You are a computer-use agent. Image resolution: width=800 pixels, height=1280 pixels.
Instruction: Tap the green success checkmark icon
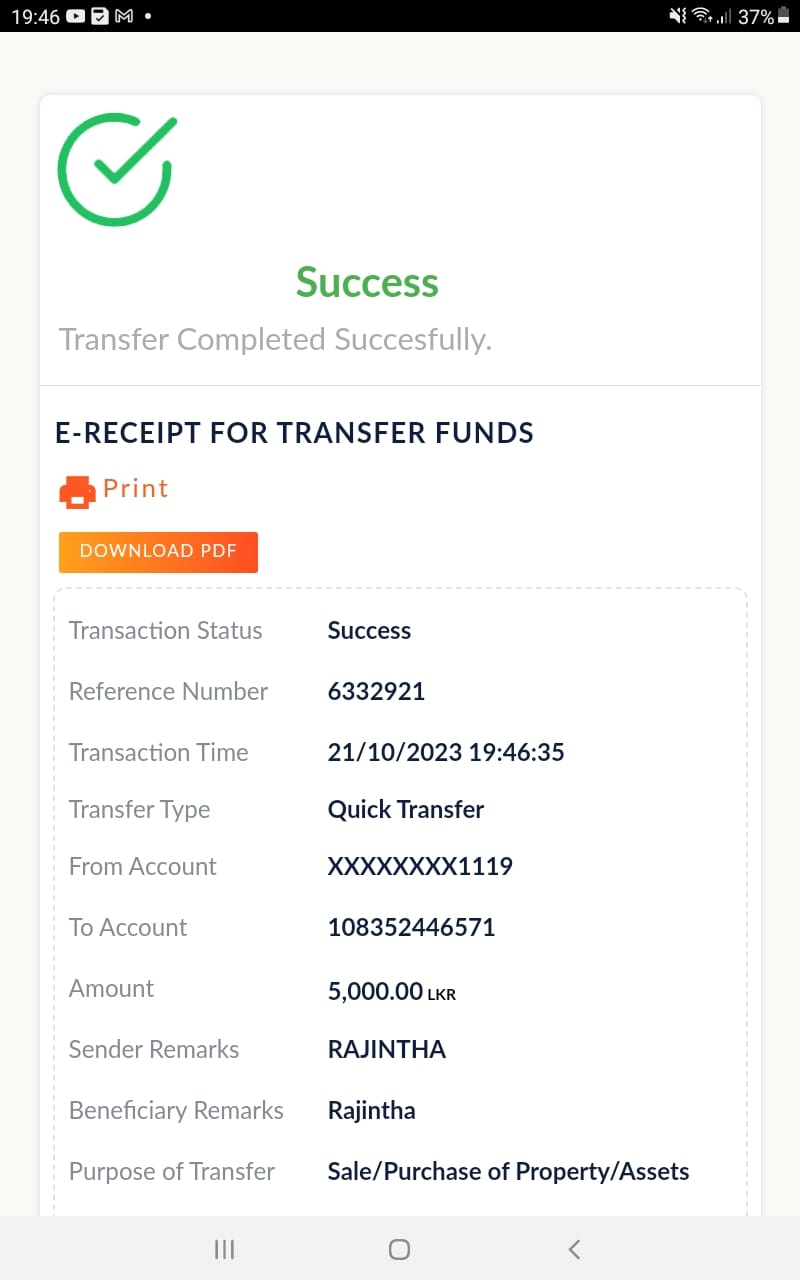coord(116,170)
